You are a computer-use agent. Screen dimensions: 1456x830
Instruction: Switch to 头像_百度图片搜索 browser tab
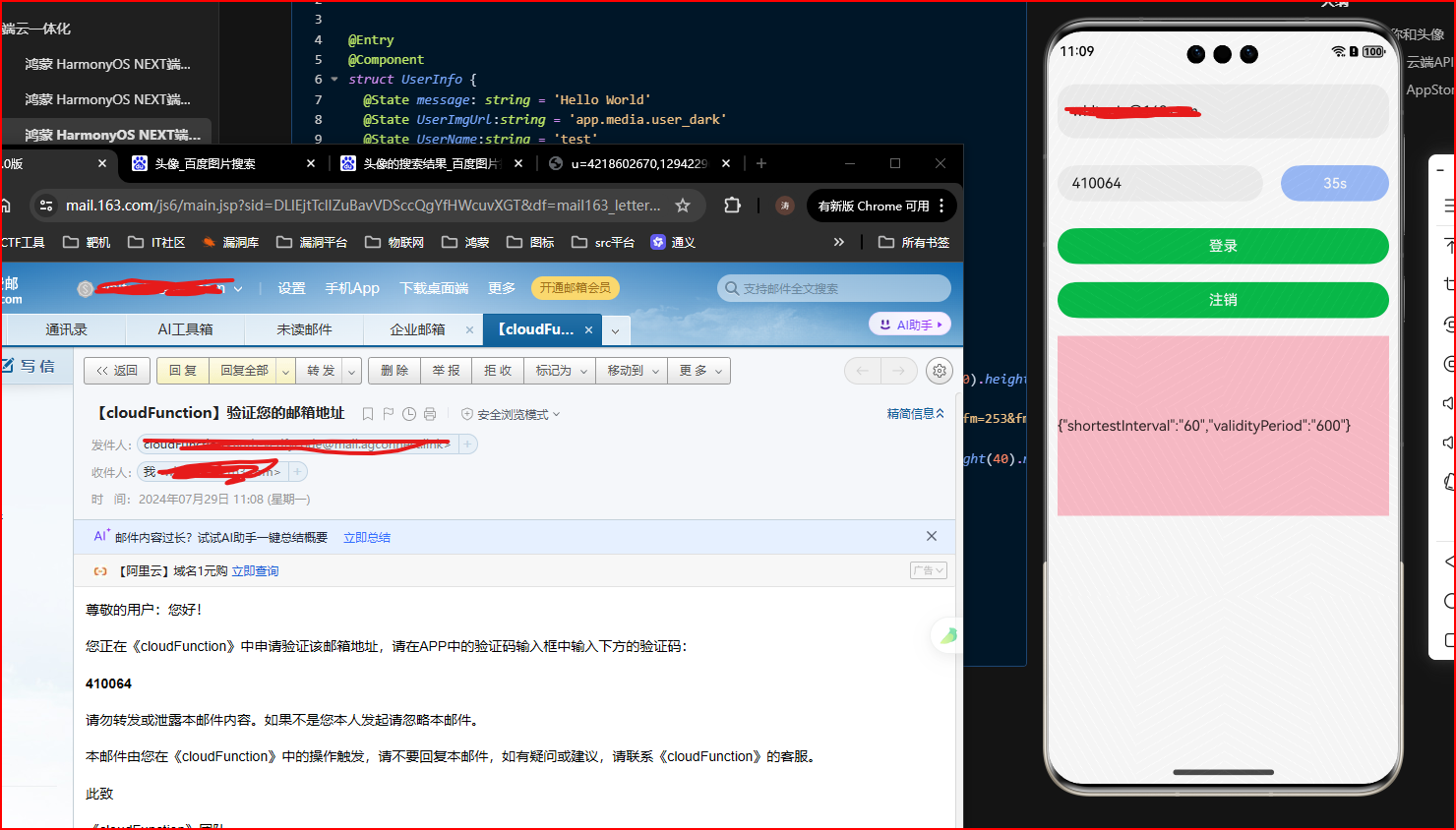click(205, 163)
